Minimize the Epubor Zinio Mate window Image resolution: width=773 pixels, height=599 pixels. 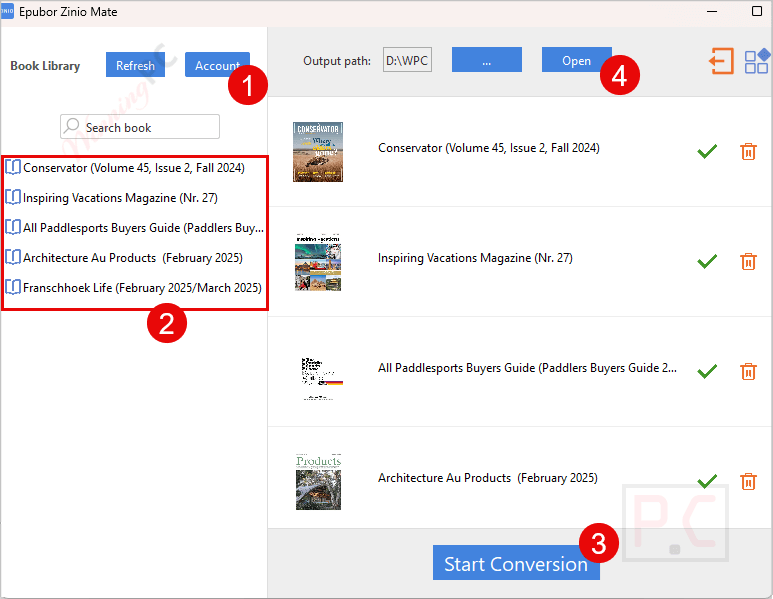pyautogui.click(x=712, y=11)
